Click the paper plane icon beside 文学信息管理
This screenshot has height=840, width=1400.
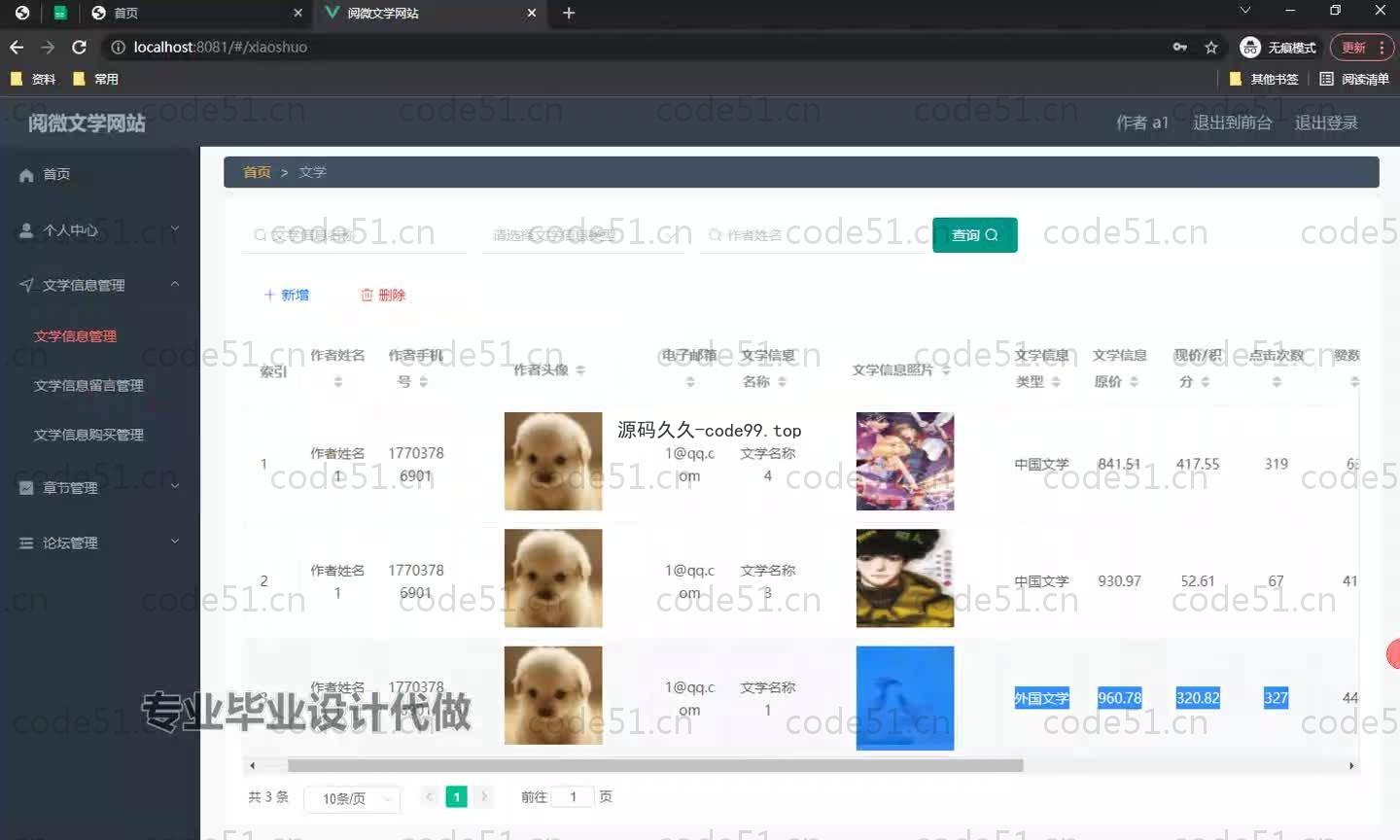point(26,285)
